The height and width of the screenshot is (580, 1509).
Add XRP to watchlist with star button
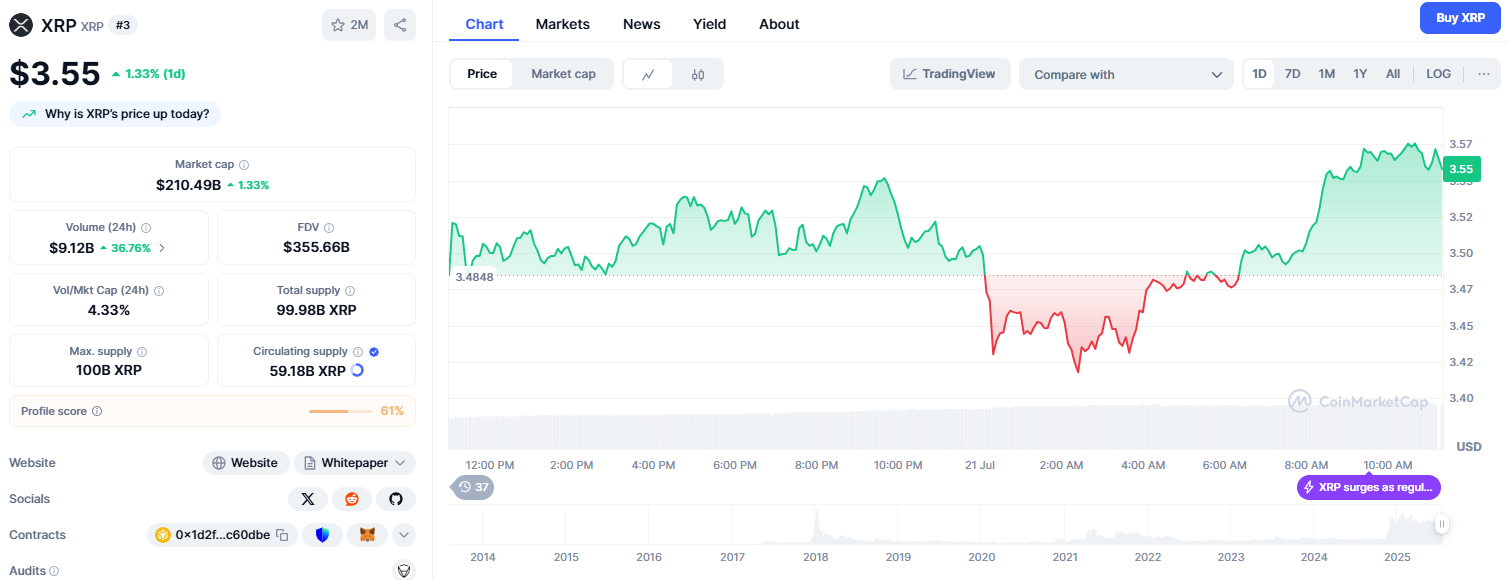point(349,25)
